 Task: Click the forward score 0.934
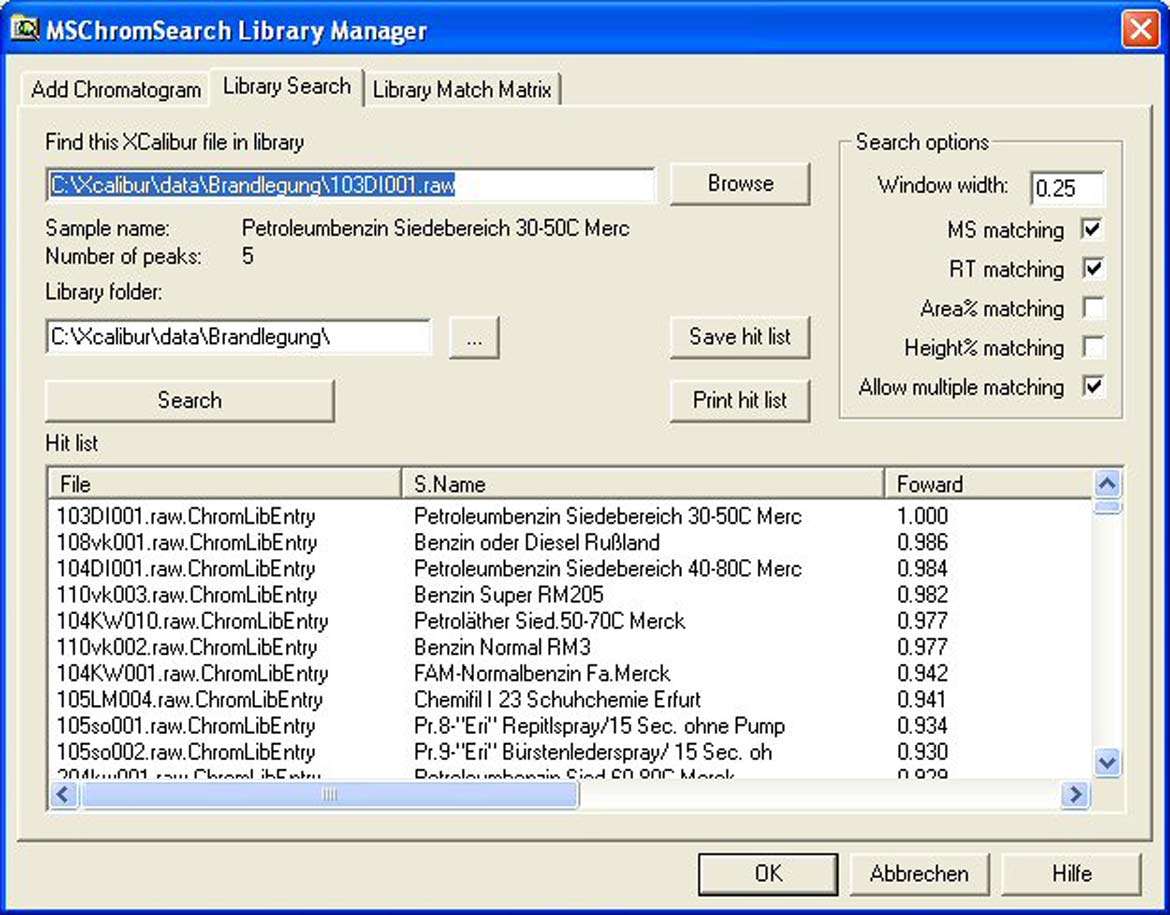click(x=922, y=725)
